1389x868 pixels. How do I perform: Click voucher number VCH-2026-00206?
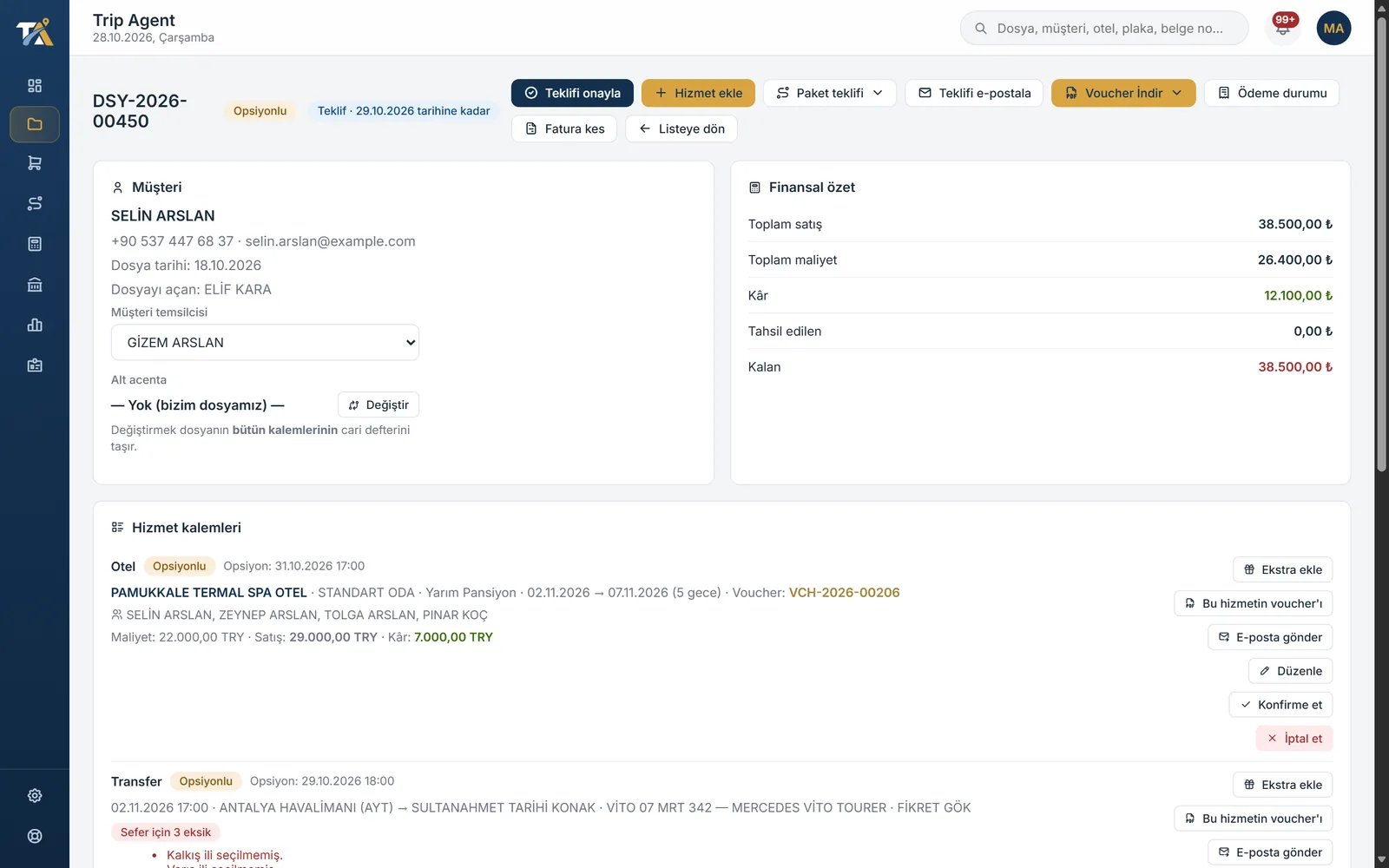844,592
